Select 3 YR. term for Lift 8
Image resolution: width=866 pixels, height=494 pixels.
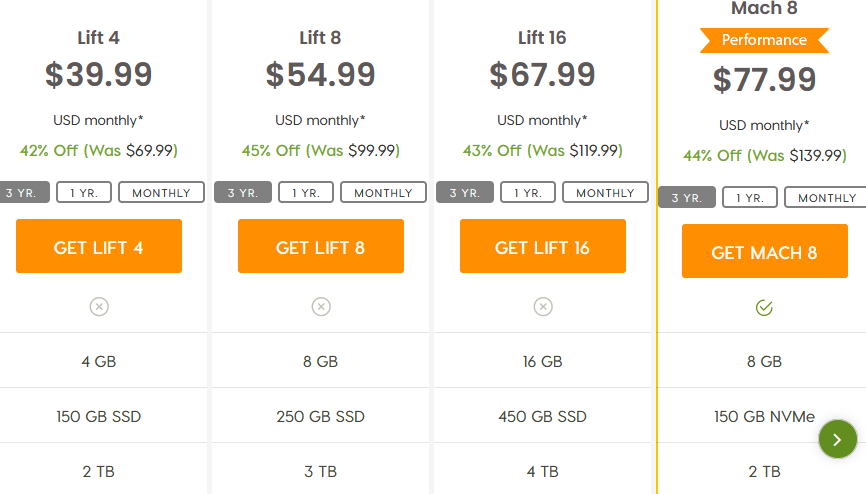(x=242, y=192)
